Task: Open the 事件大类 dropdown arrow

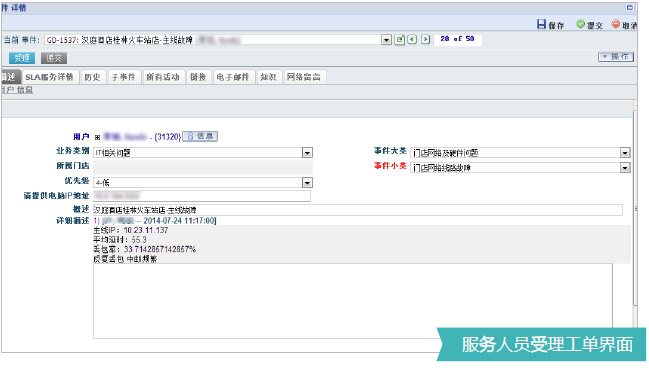Action: (x=625, y=153)
